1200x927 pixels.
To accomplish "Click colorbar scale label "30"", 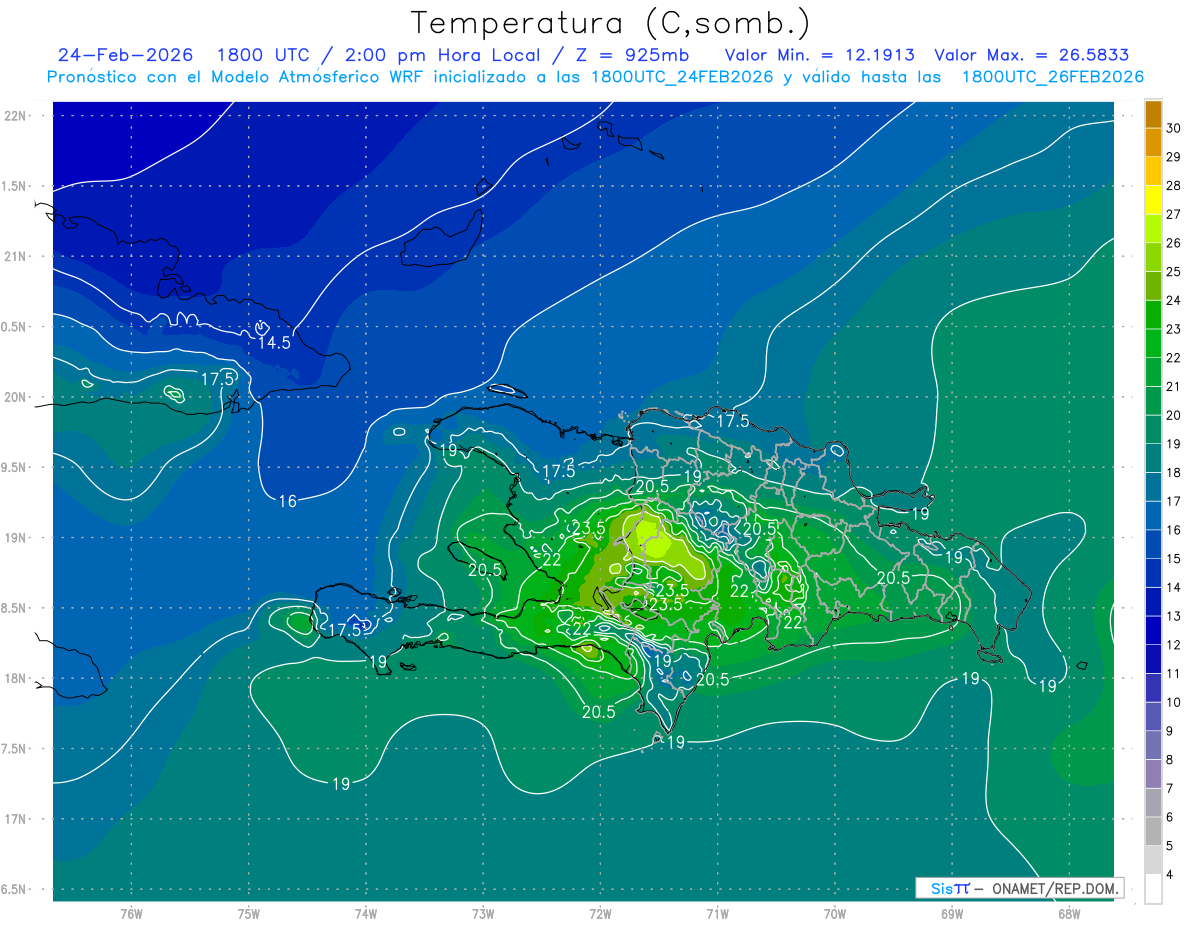I will pyautogui.click(x=1175, y=128).
